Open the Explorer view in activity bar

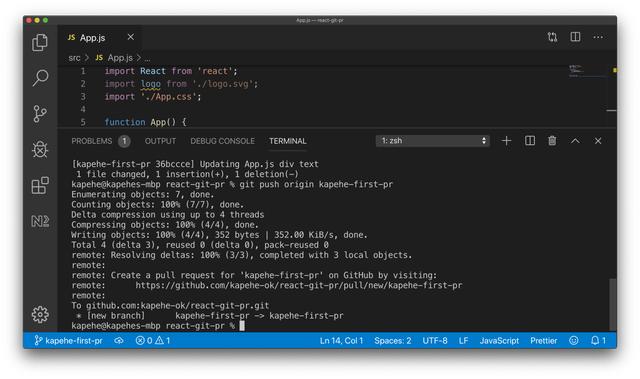40,42
